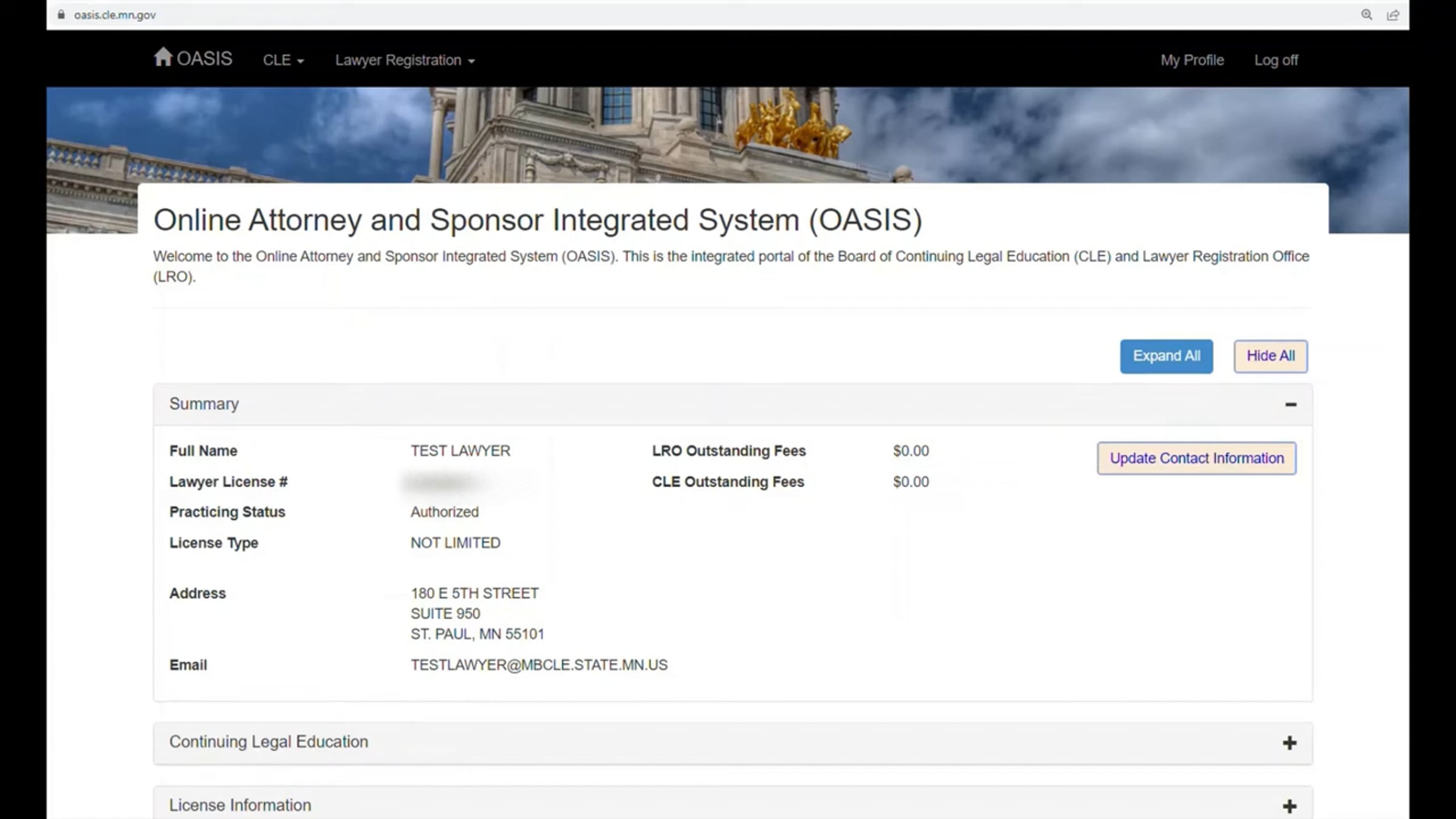
Task: Expand License Information plus icon
Action: click(x=1290, y=806)
